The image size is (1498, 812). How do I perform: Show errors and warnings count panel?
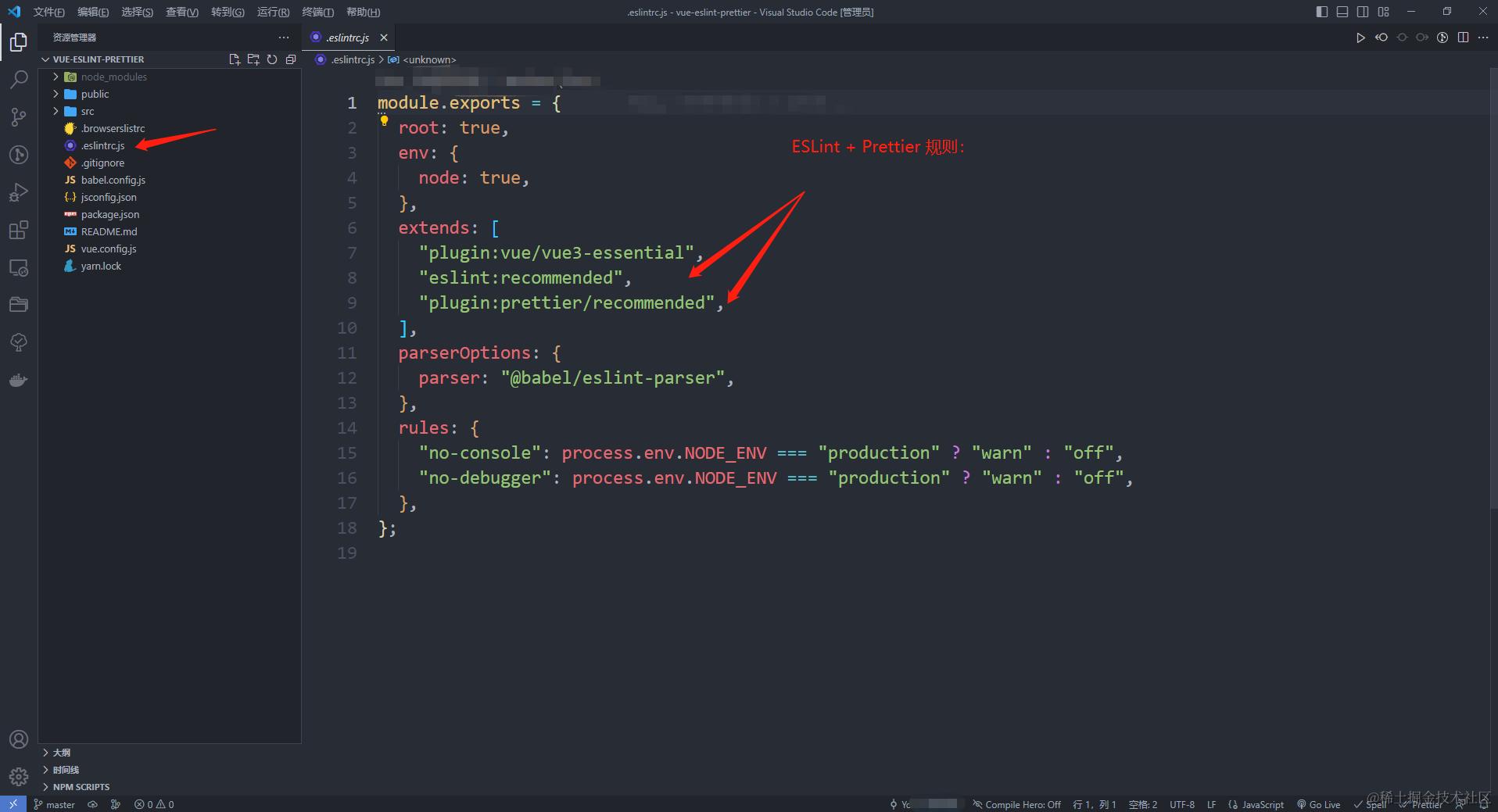coord(154,804)
